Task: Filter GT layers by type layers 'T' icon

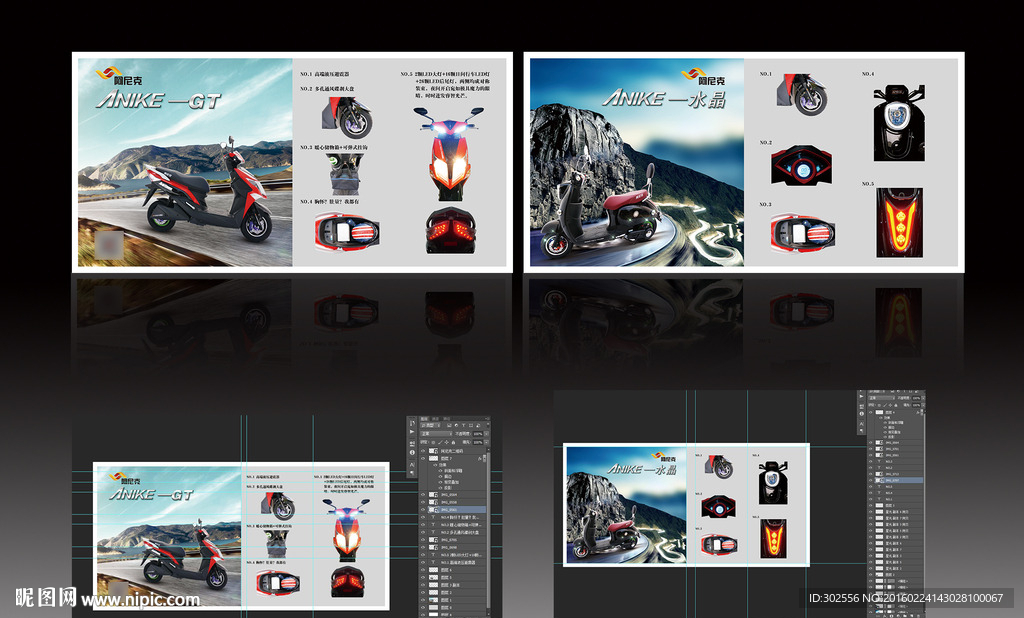Action: point(464,425)
